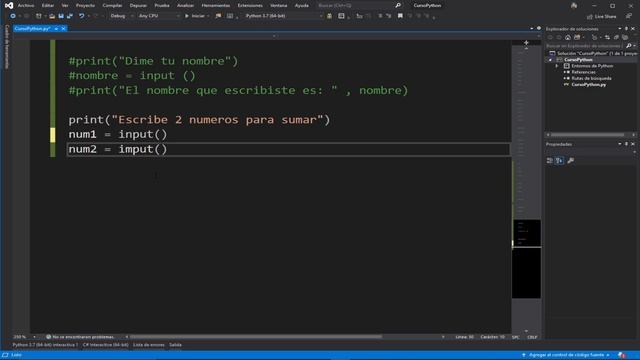This screenshot has width=640, height=360.
Task: Click the editor horizontal scrollbar
Action: pos(256,337)
